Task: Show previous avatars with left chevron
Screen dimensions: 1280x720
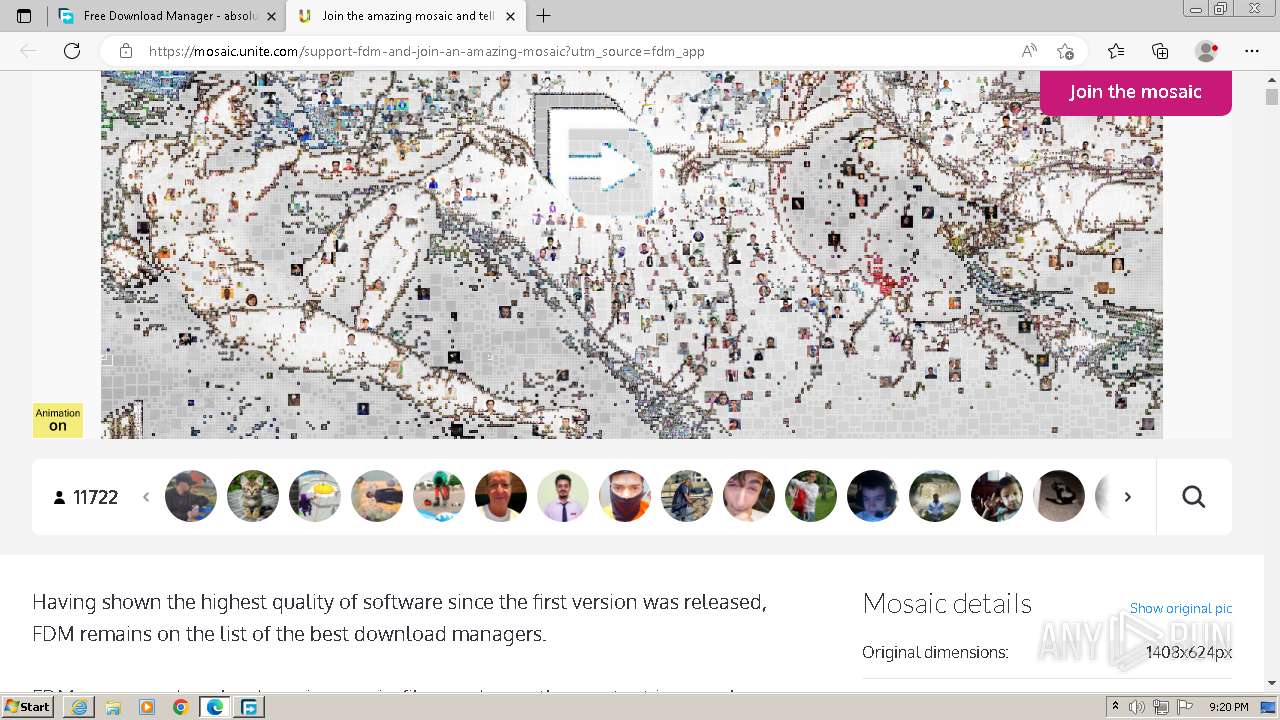Action: pyautogui.click(x=146, y=497)
